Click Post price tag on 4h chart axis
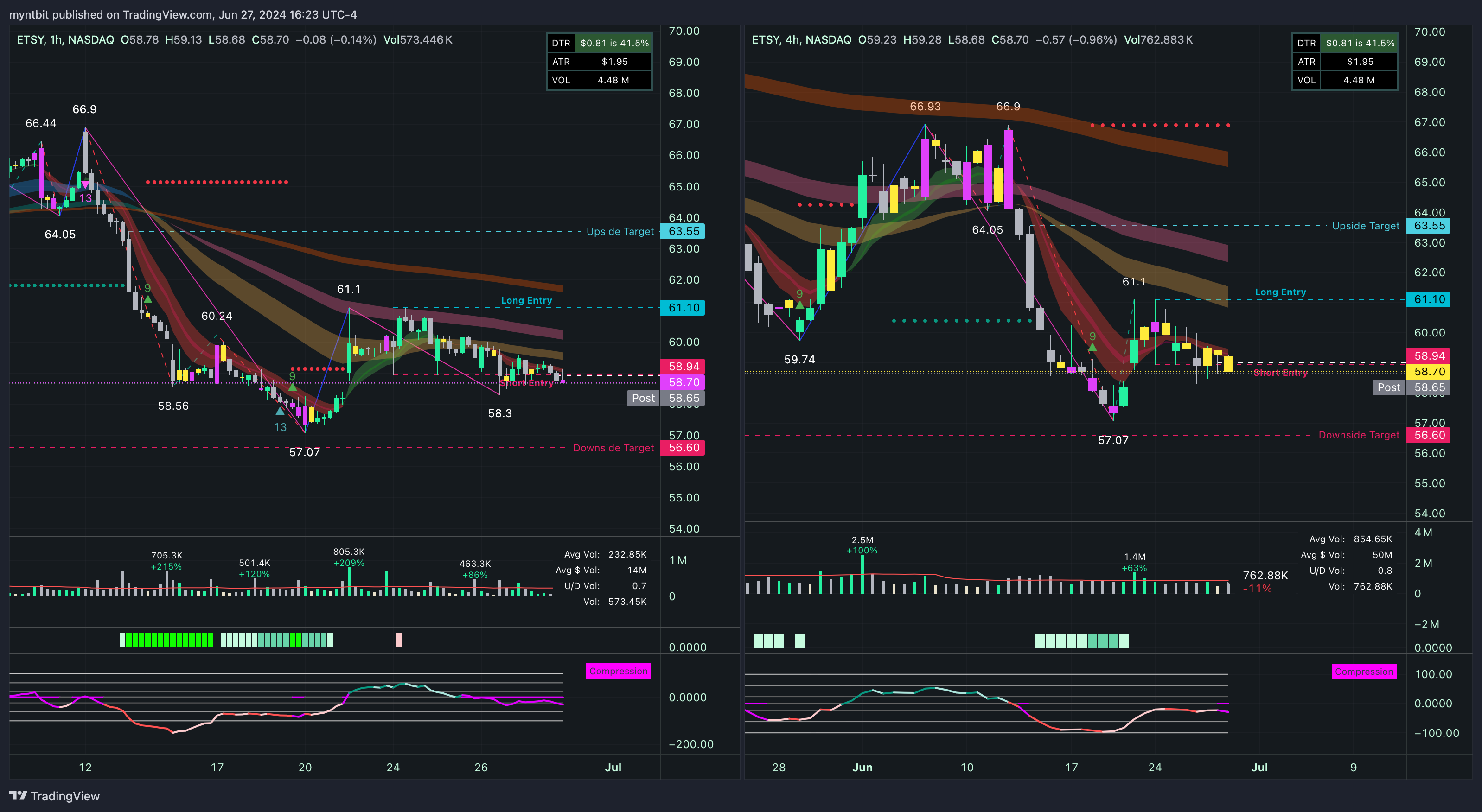This screenshot has height=812, width=1482. tap(1388, 387)
